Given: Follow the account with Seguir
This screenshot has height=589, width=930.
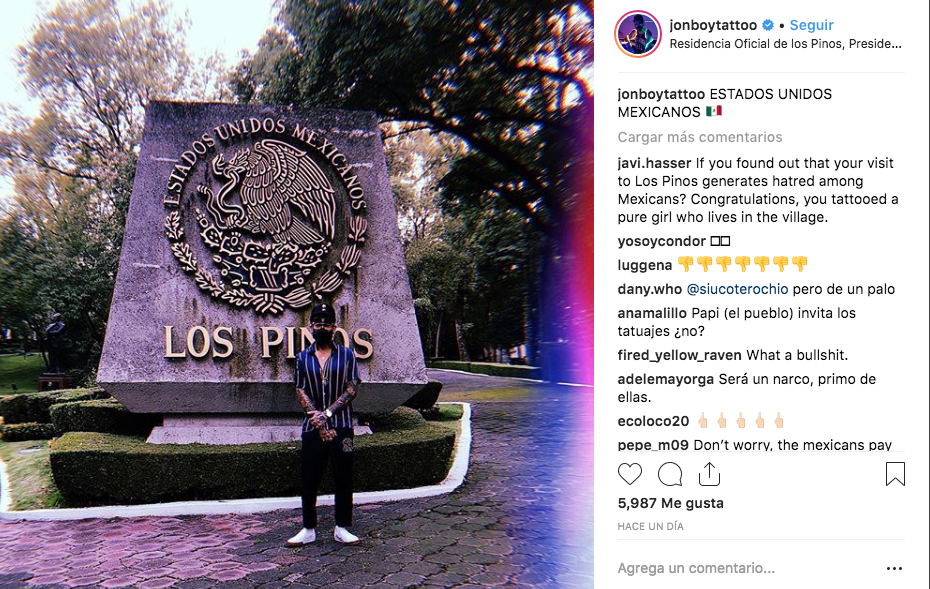Looking at the screenshot, I should tap(811, 25).
